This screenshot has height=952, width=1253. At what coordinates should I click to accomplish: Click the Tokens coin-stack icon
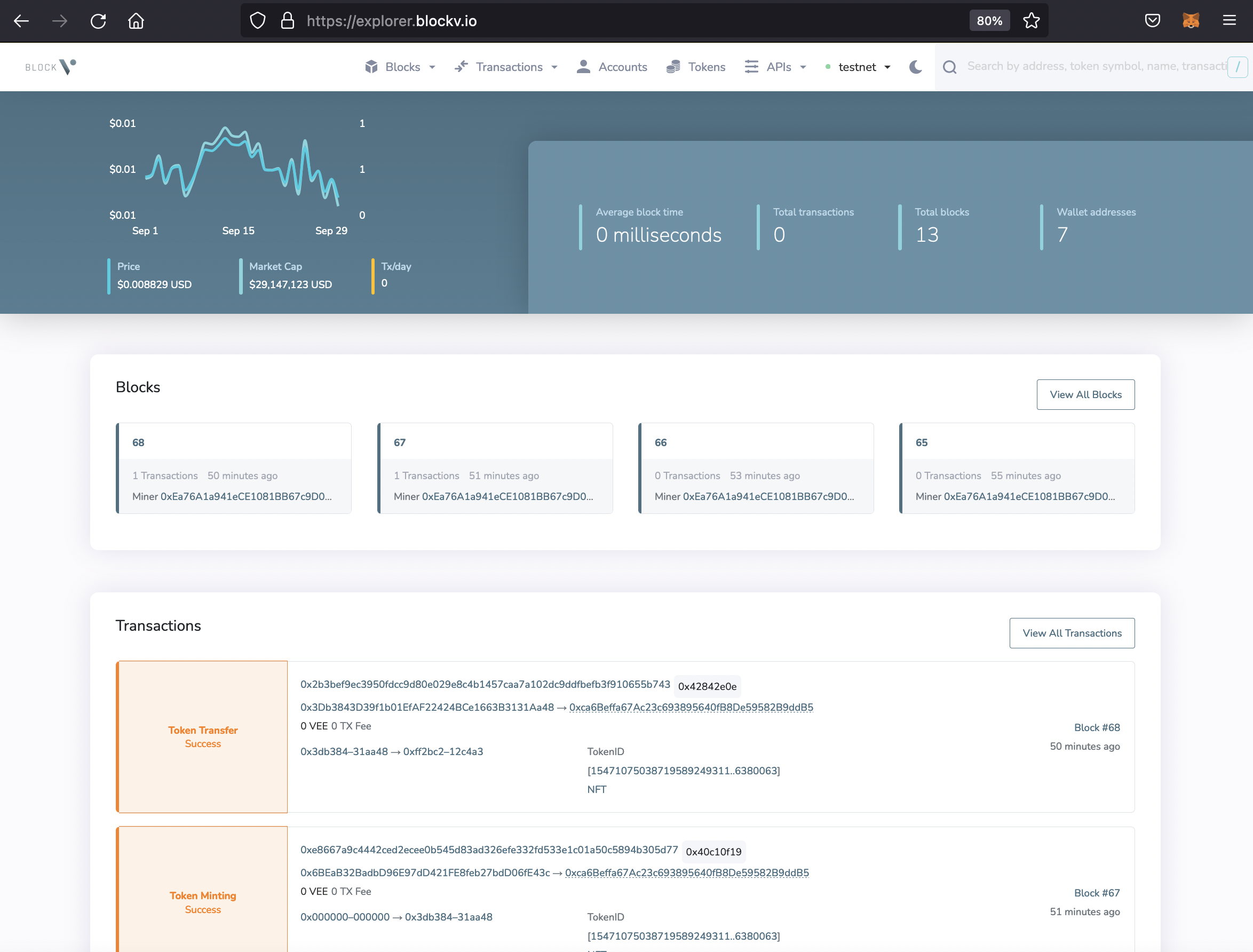674,66
